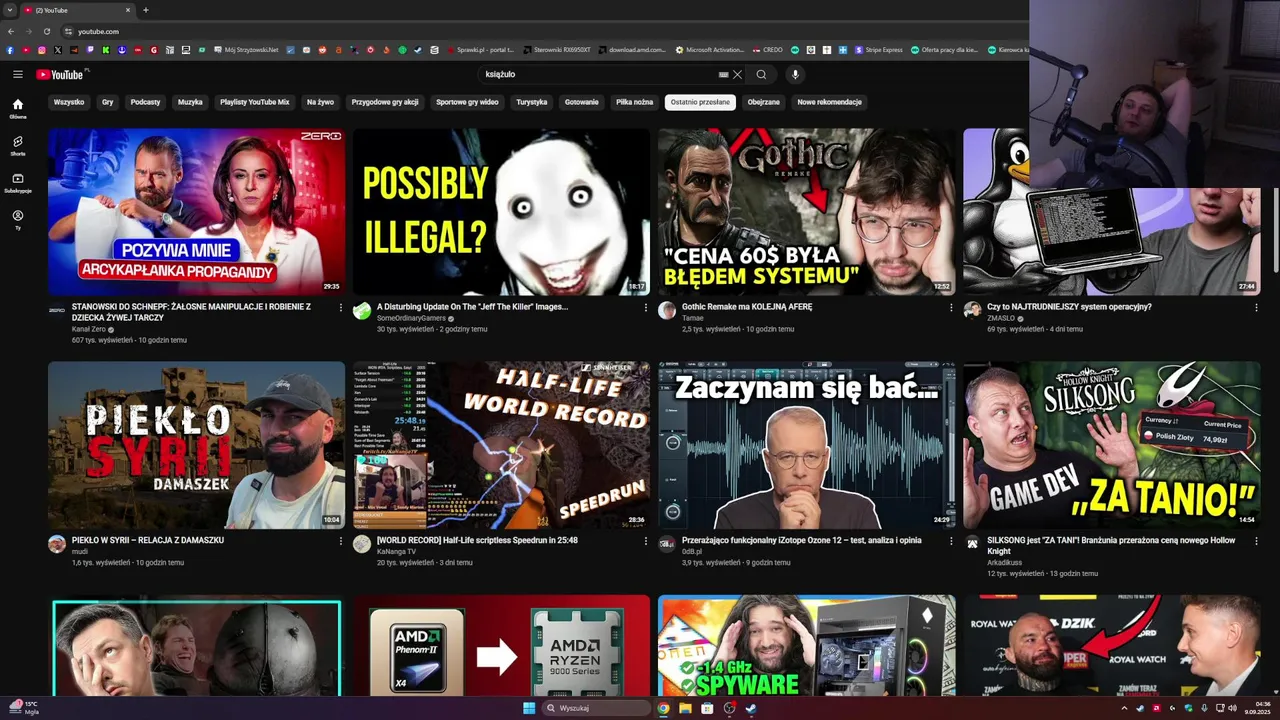Open the tab search dropdown arrow
Screen dimensions: 1280x720
(x=10, y=10)
